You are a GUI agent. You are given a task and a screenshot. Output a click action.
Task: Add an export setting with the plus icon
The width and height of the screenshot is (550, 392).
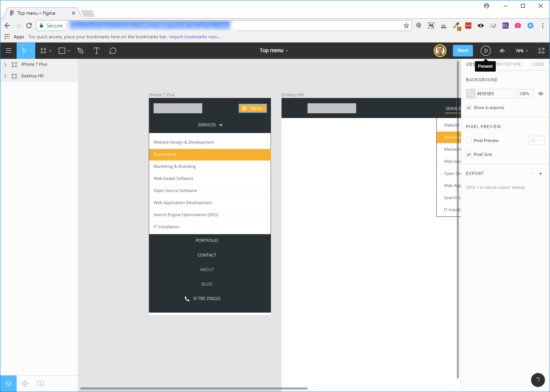coord(540,174)
